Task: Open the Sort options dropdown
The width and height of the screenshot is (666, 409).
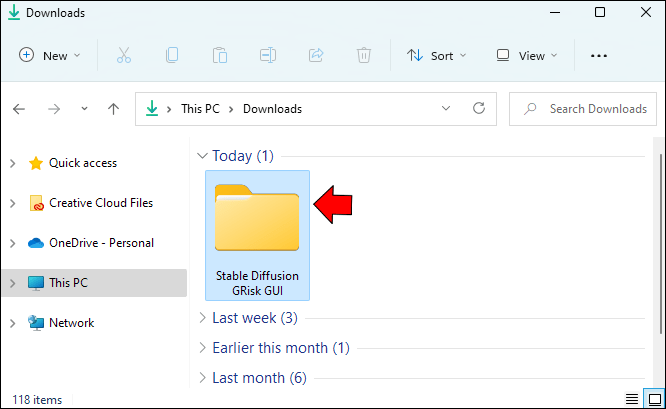Action: coord(437,55)
